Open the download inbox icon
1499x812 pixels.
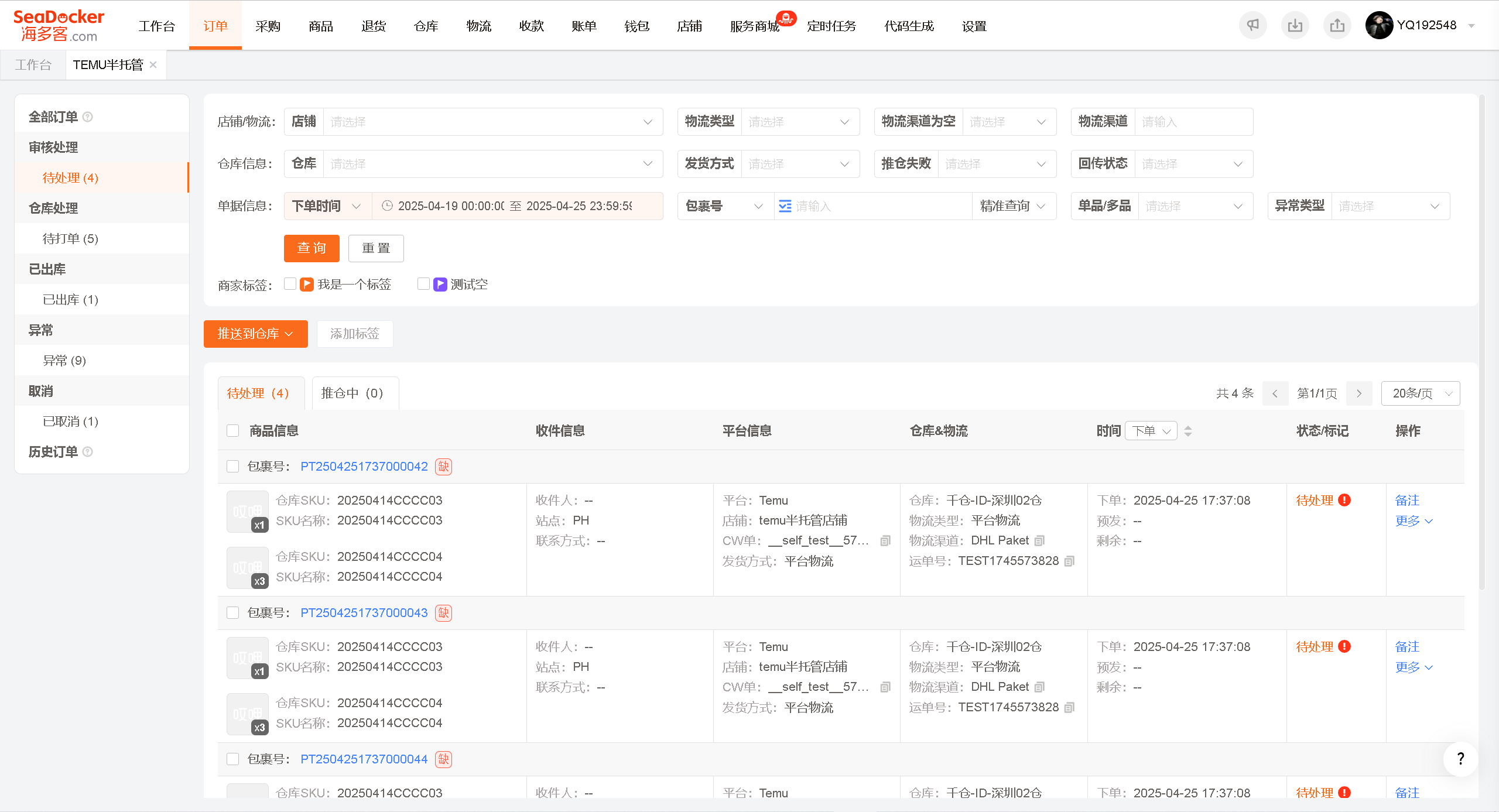tap(1295, 26)
